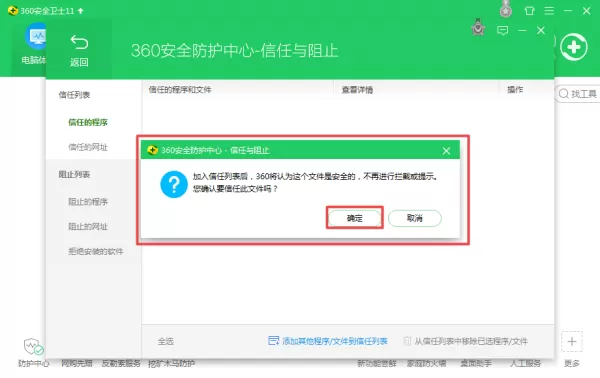Open 家庭防火墙 at bottom bar
600x378 pixels.
(426, 363)
